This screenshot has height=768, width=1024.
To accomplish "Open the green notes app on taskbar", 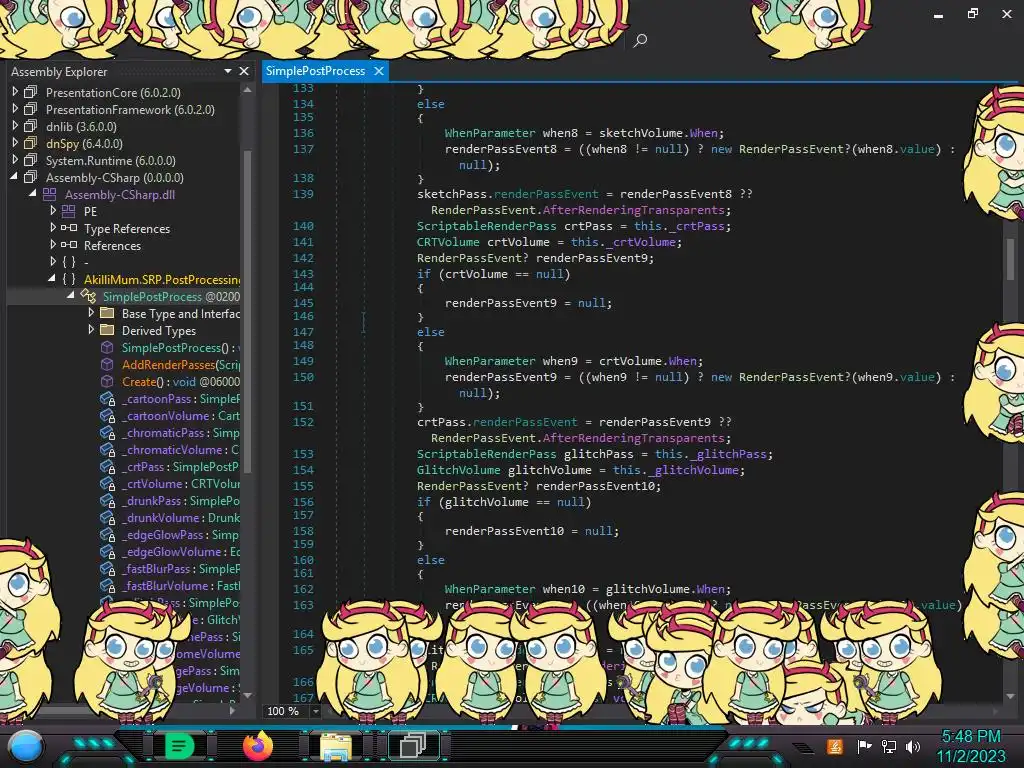I will tap(180, 745).
